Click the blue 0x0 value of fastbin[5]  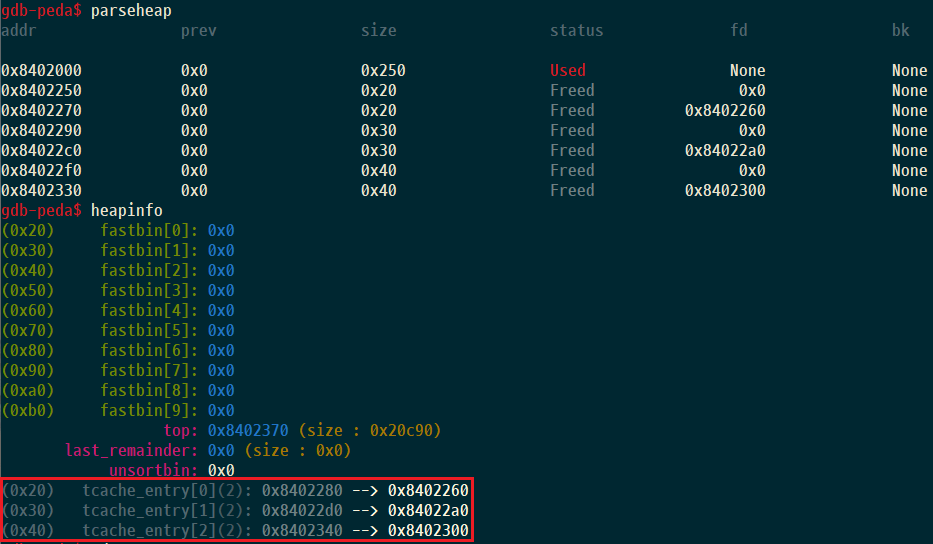pyautogui.click(x=221, y=331)
